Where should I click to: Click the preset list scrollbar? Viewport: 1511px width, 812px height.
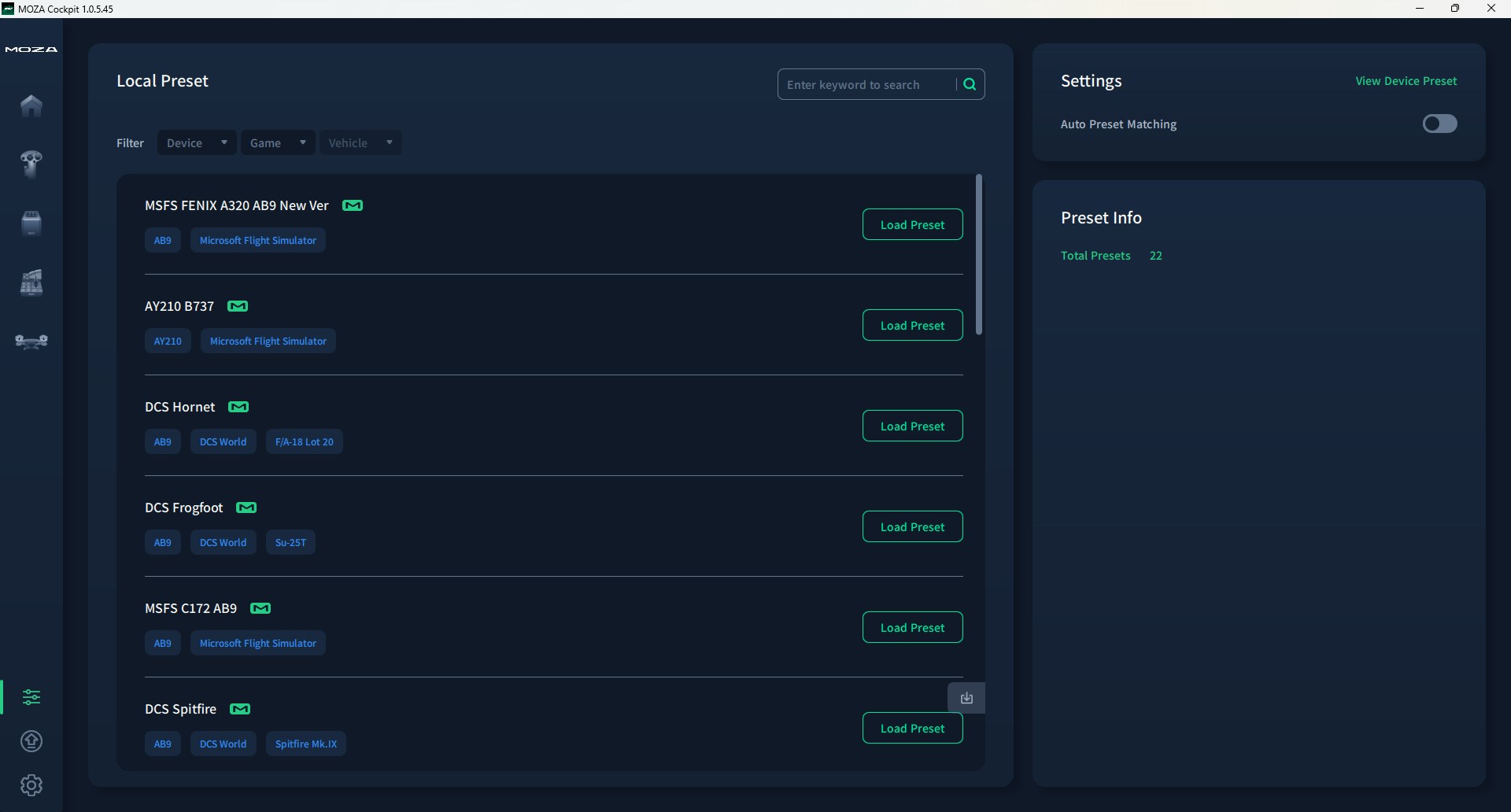(x=979, y=254)
